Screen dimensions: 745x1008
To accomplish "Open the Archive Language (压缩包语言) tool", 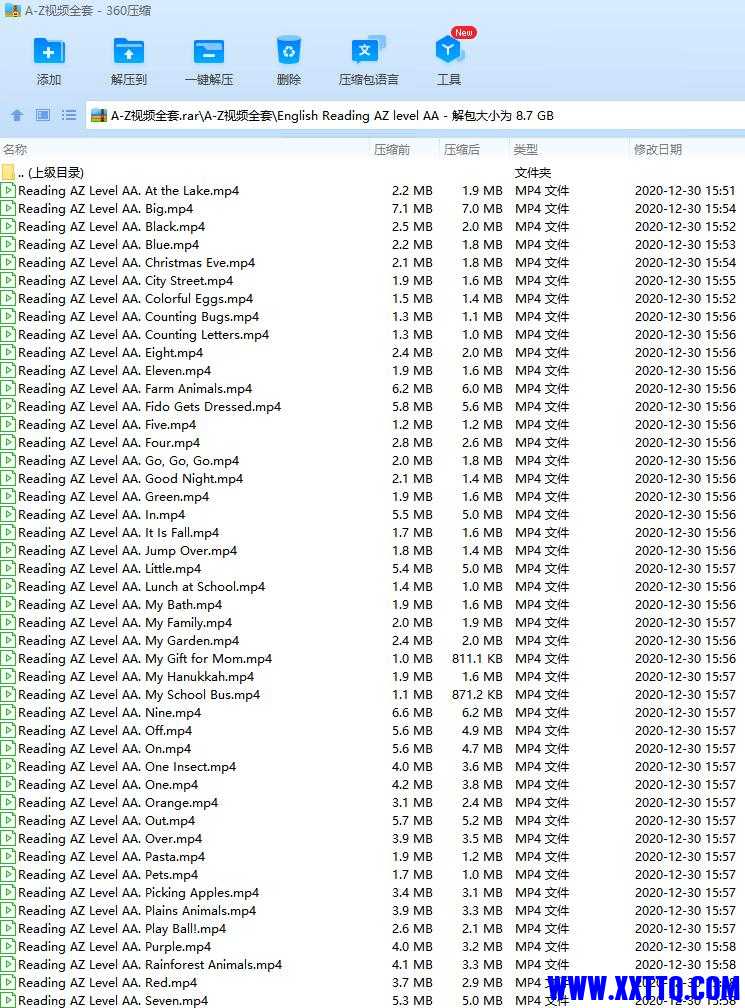I will [368, 51].
